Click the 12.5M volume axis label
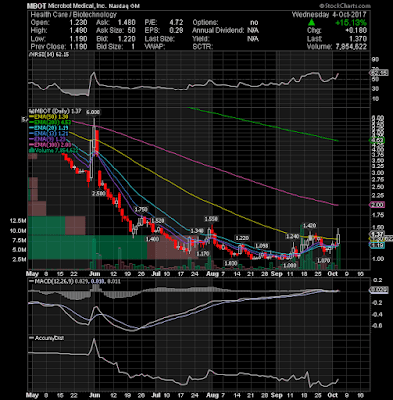 [x=18, y=221]
